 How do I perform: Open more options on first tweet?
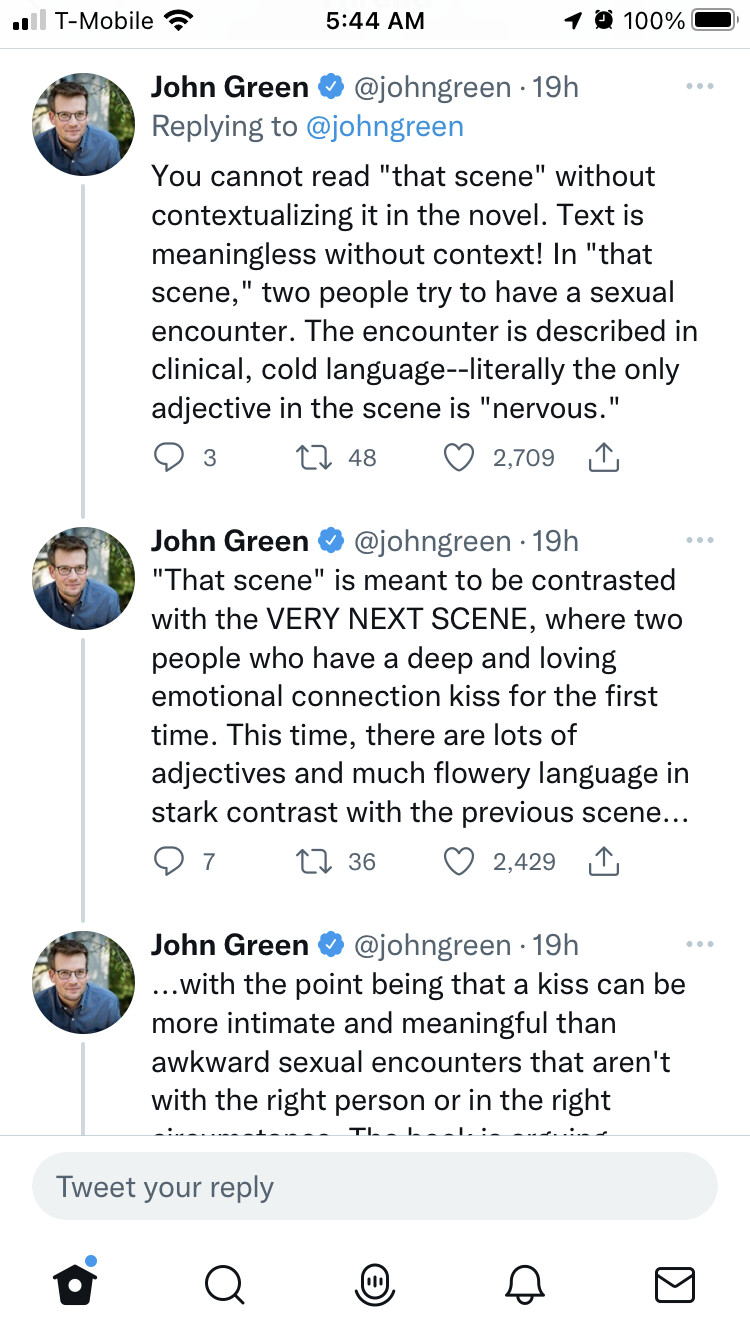pos(700,87)
